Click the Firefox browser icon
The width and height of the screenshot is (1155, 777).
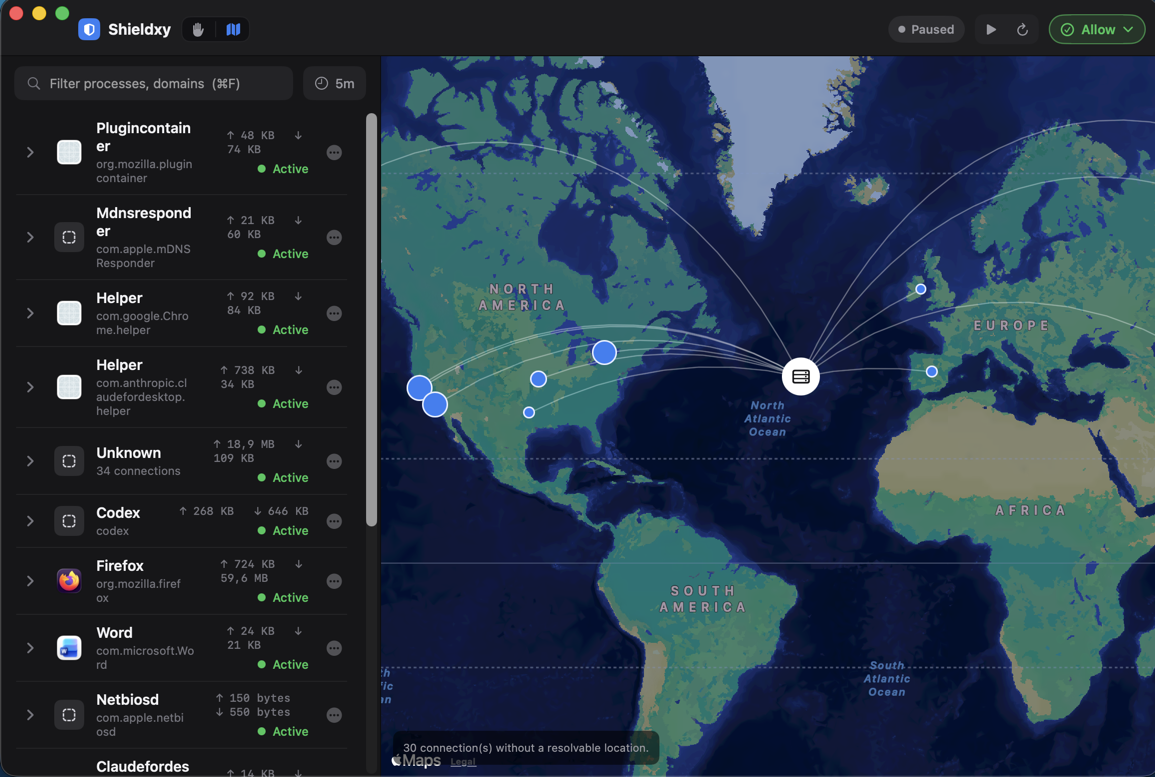click(x=69, y=581)
